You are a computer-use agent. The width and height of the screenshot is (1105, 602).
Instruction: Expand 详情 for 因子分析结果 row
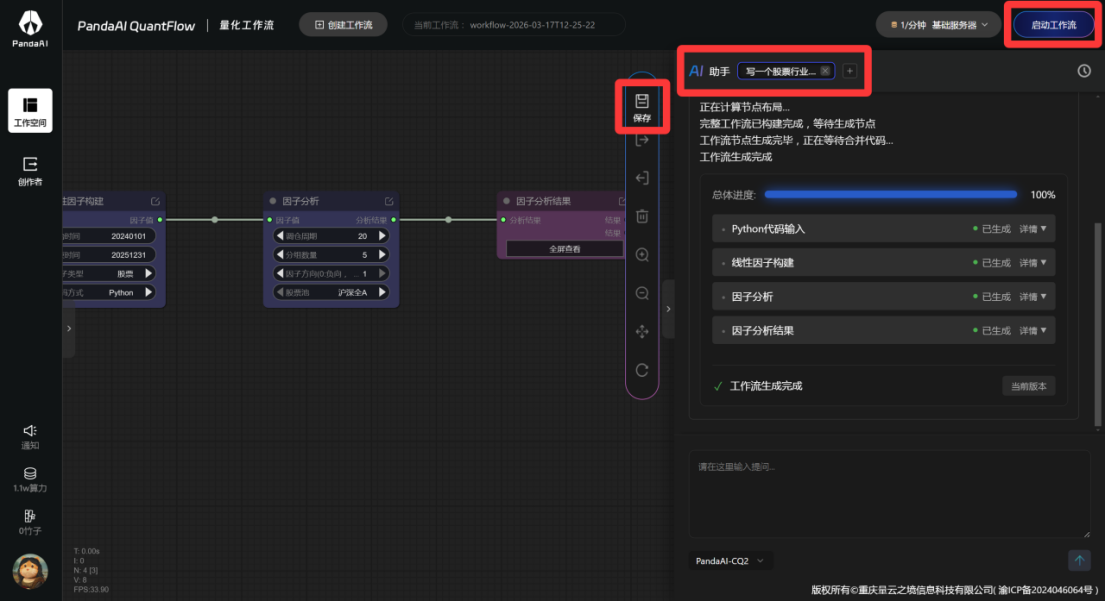click(1032, 331)
